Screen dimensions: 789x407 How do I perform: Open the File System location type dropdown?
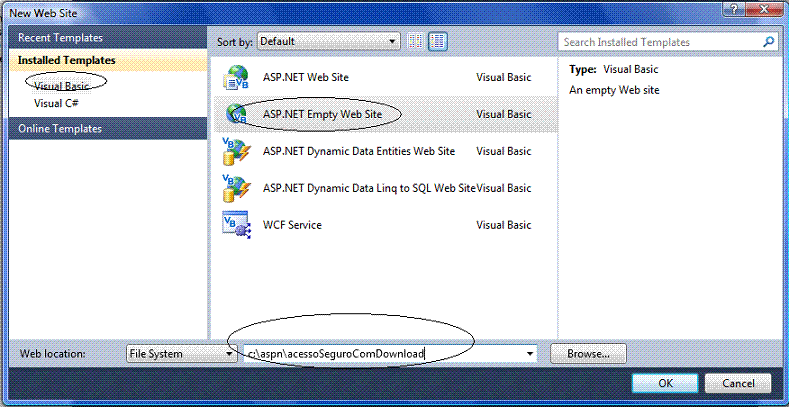click(182, 354)
